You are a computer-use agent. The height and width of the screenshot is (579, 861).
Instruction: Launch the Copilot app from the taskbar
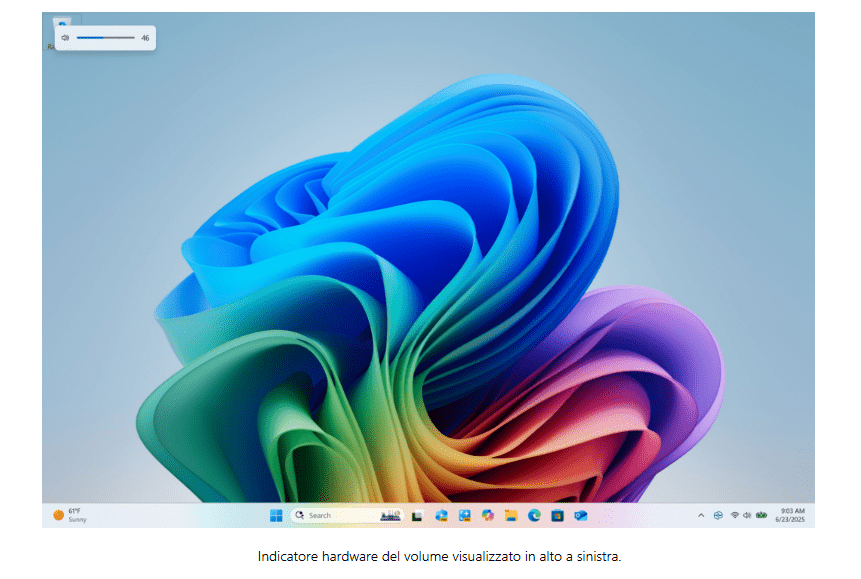pyautogui.click(x=488, y=515)
